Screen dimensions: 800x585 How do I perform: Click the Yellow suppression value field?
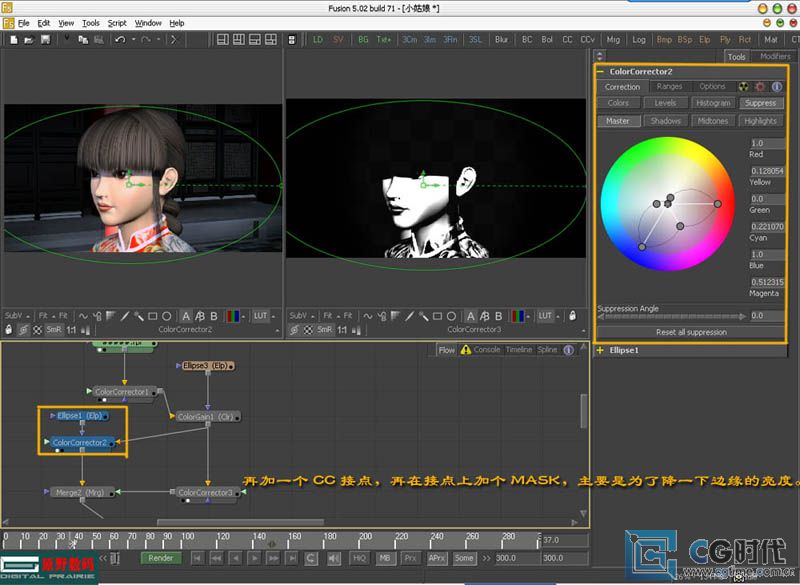767,171
